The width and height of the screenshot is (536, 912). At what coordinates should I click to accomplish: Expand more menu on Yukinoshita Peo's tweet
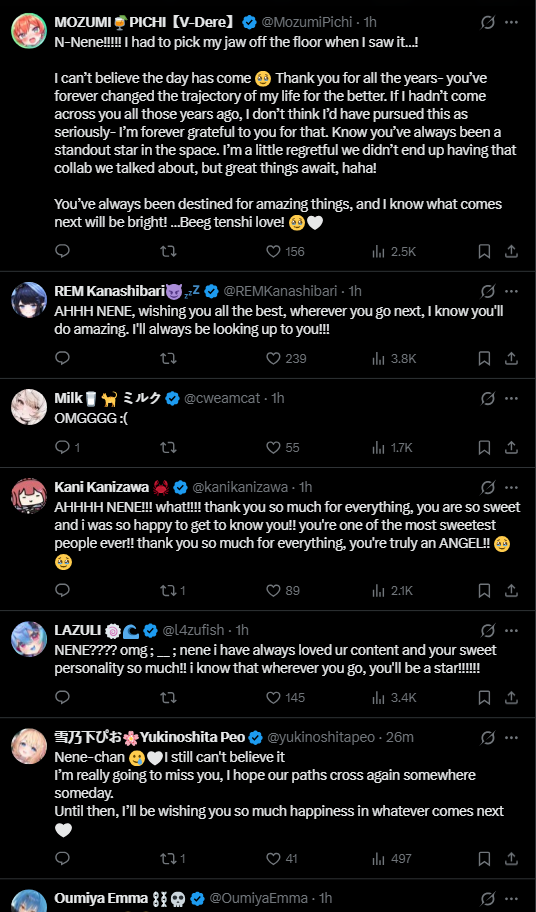[512, 738]
